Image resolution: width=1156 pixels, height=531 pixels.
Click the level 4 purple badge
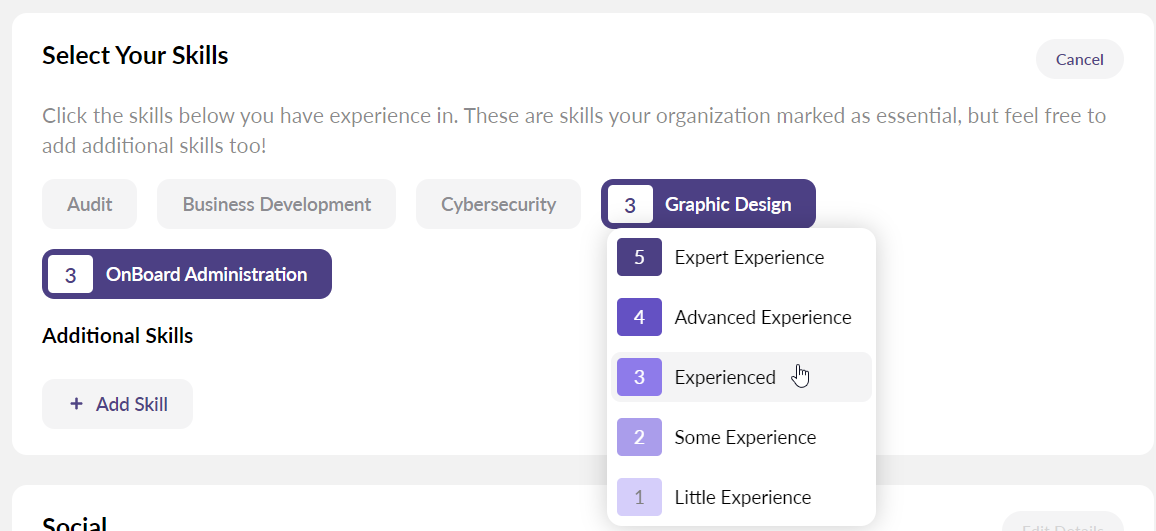click(x=639, y=317)
